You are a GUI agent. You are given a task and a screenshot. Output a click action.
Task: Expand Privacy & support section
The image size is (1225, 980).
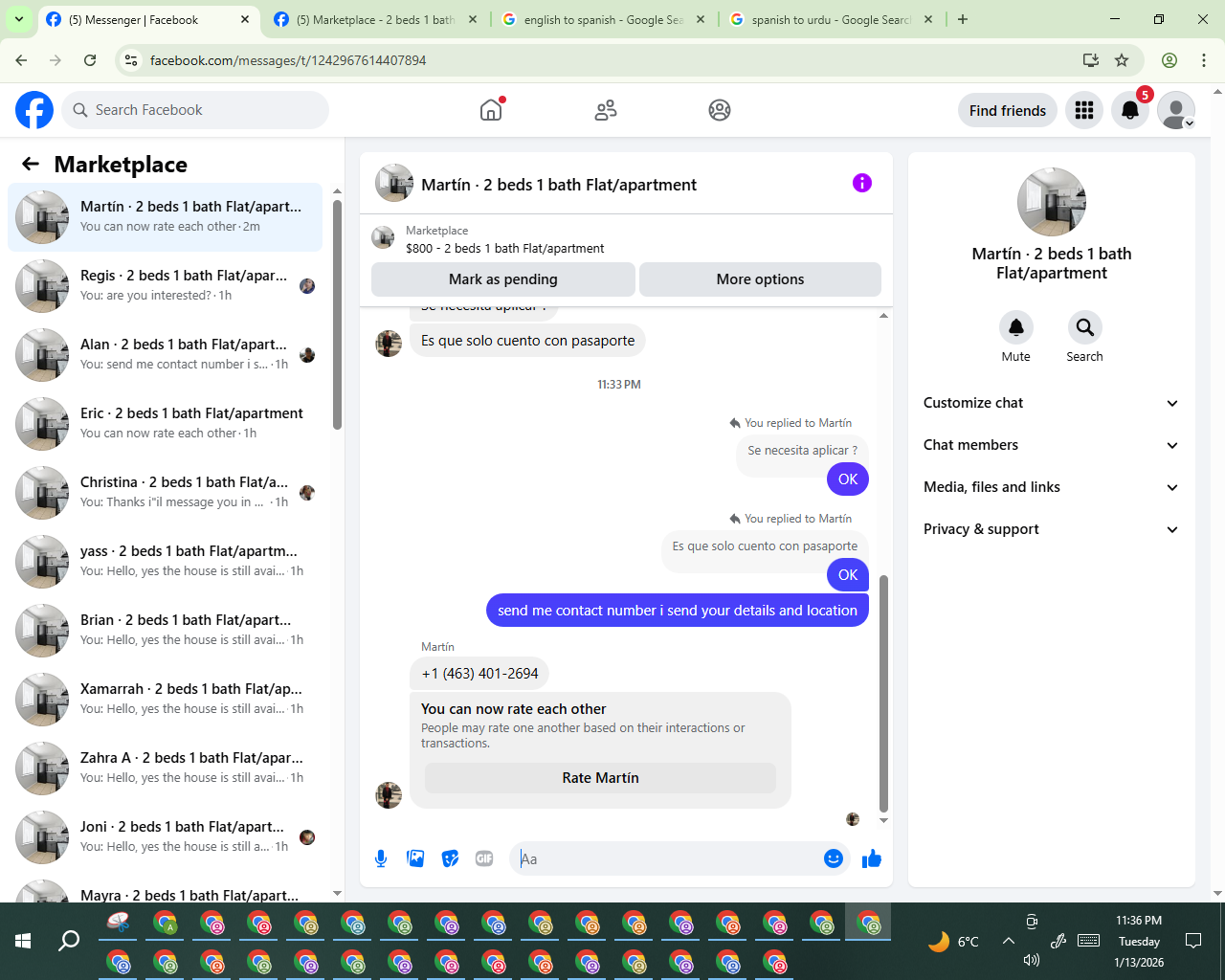coord(1051,529)
